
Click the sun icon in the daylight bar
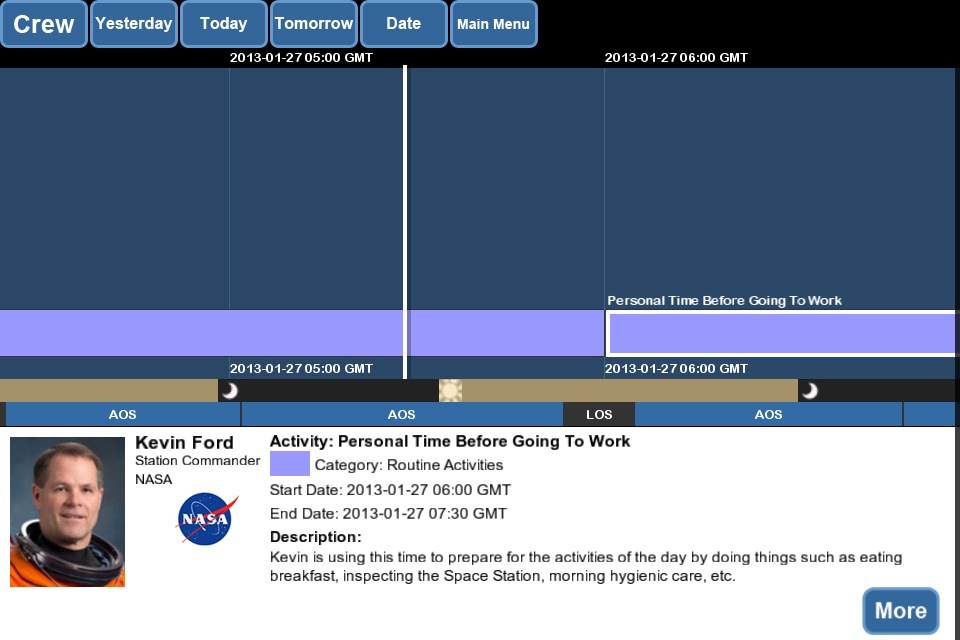450,391
